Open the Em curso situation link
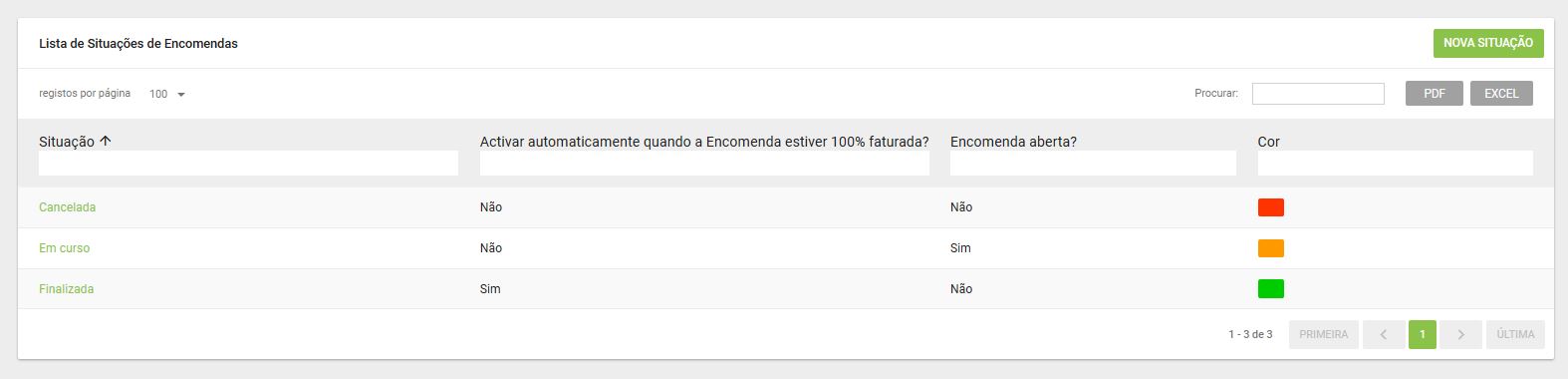The height and width of the screenshot is (379, 1568). click(x=64, y=248)
